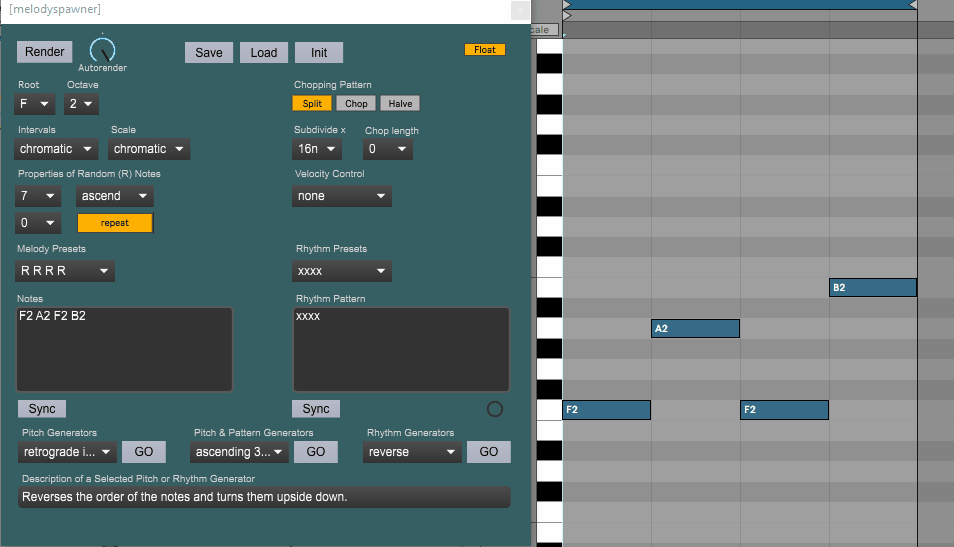Select the B2 note in piano roll
Viewport: 954px width, 547px height.
click(873, 287)
